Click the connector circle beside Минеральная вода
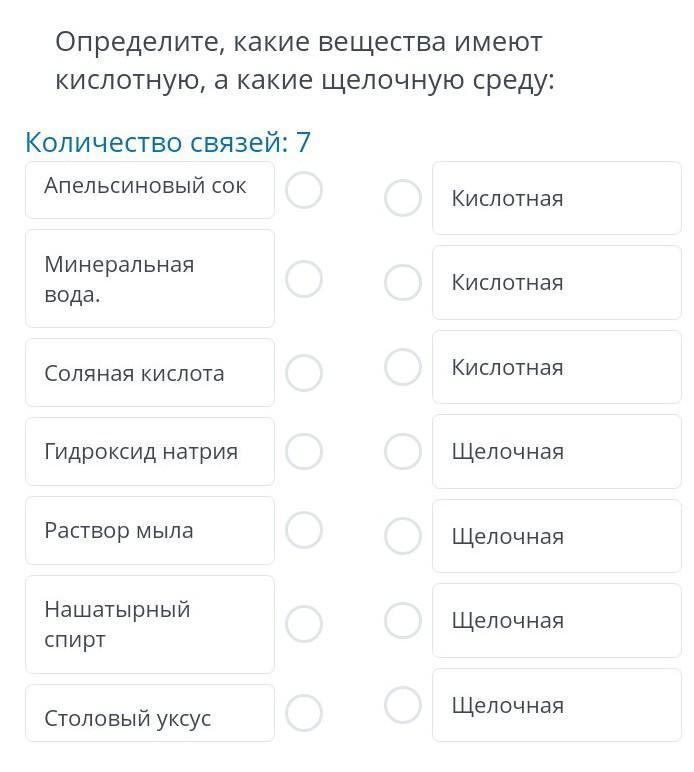Image resolution: width=694 pixels, height=772 pixels. click(304, 279)
